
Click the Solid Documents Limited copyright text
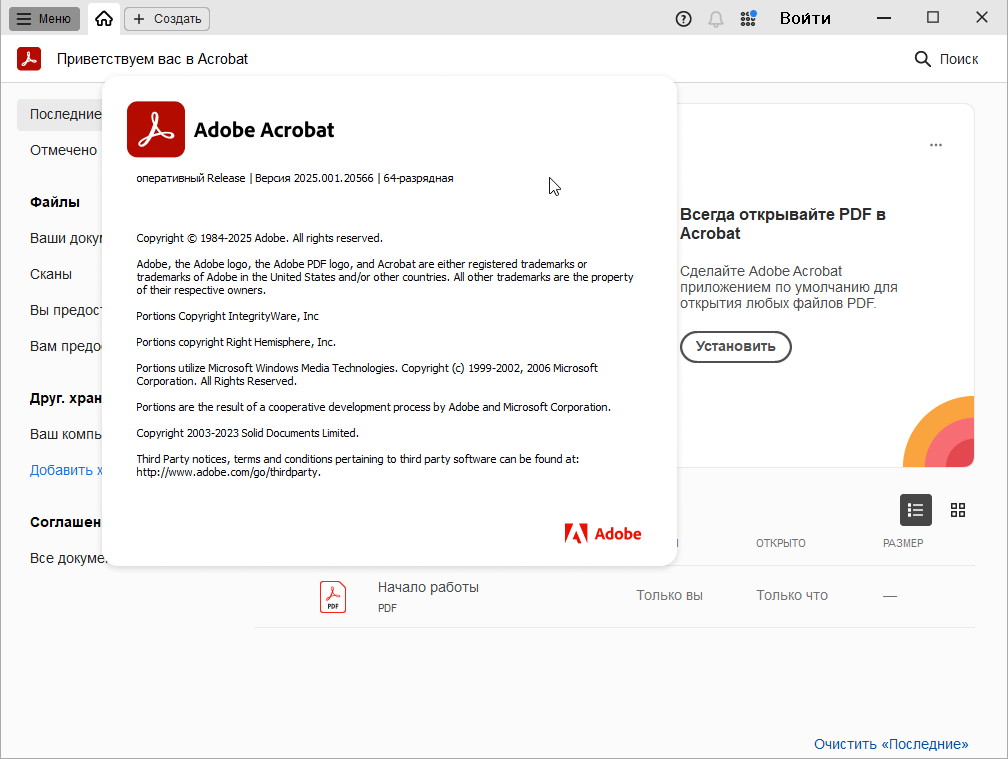pyautogui.click(x=248, y=433)
